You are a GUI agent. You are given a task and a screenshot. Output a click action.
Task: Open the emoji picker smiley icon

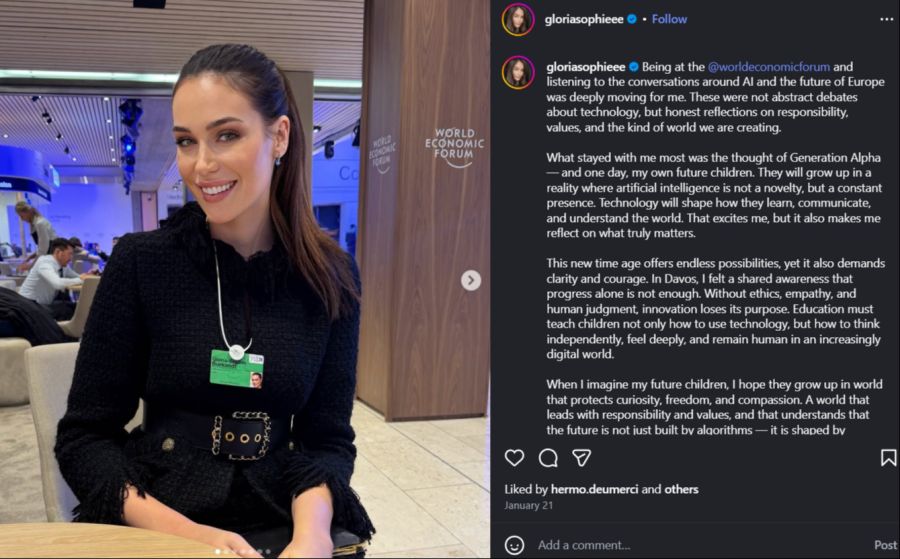coord(514,545)
